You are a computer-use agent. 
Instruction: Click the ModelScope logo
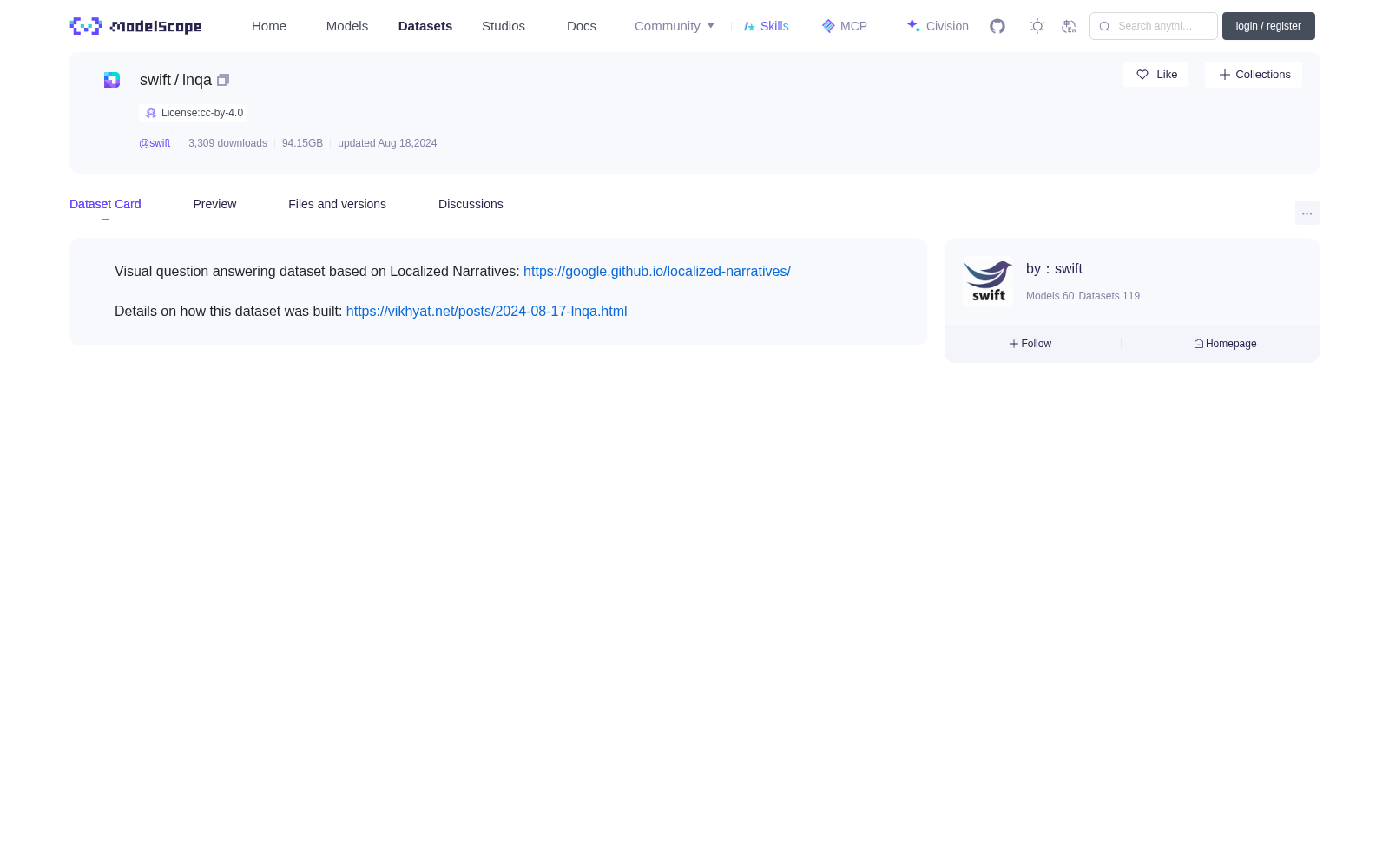point(135,26)
